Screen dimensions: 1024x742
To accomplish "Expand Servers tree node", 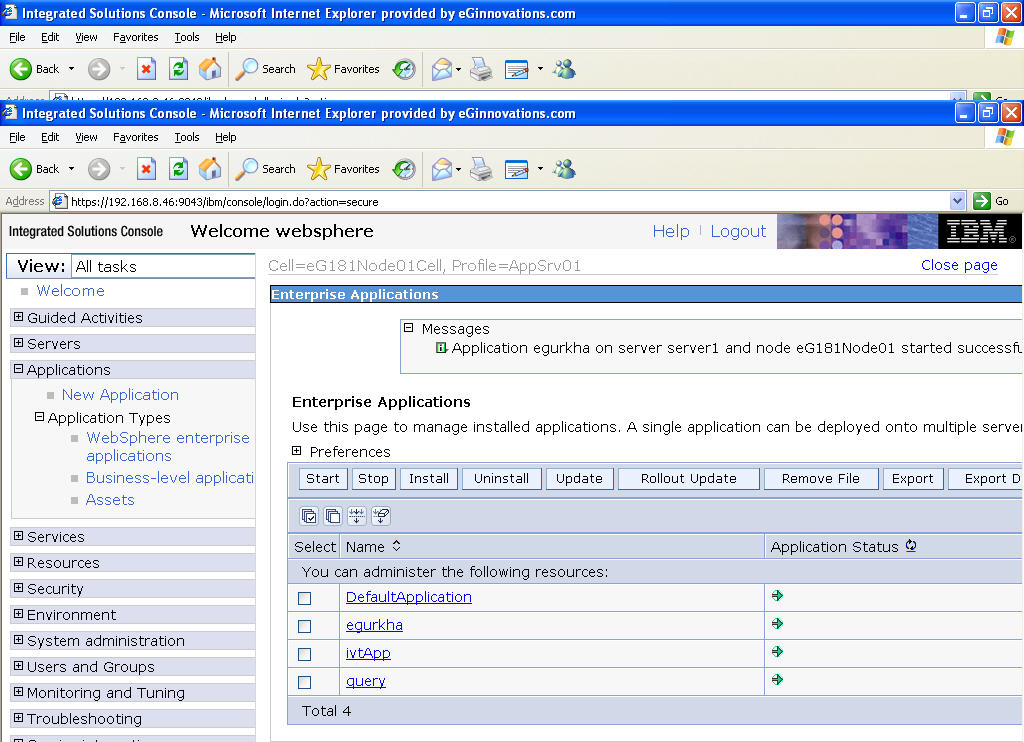I will pyautogui.click(x=18, y=343).
